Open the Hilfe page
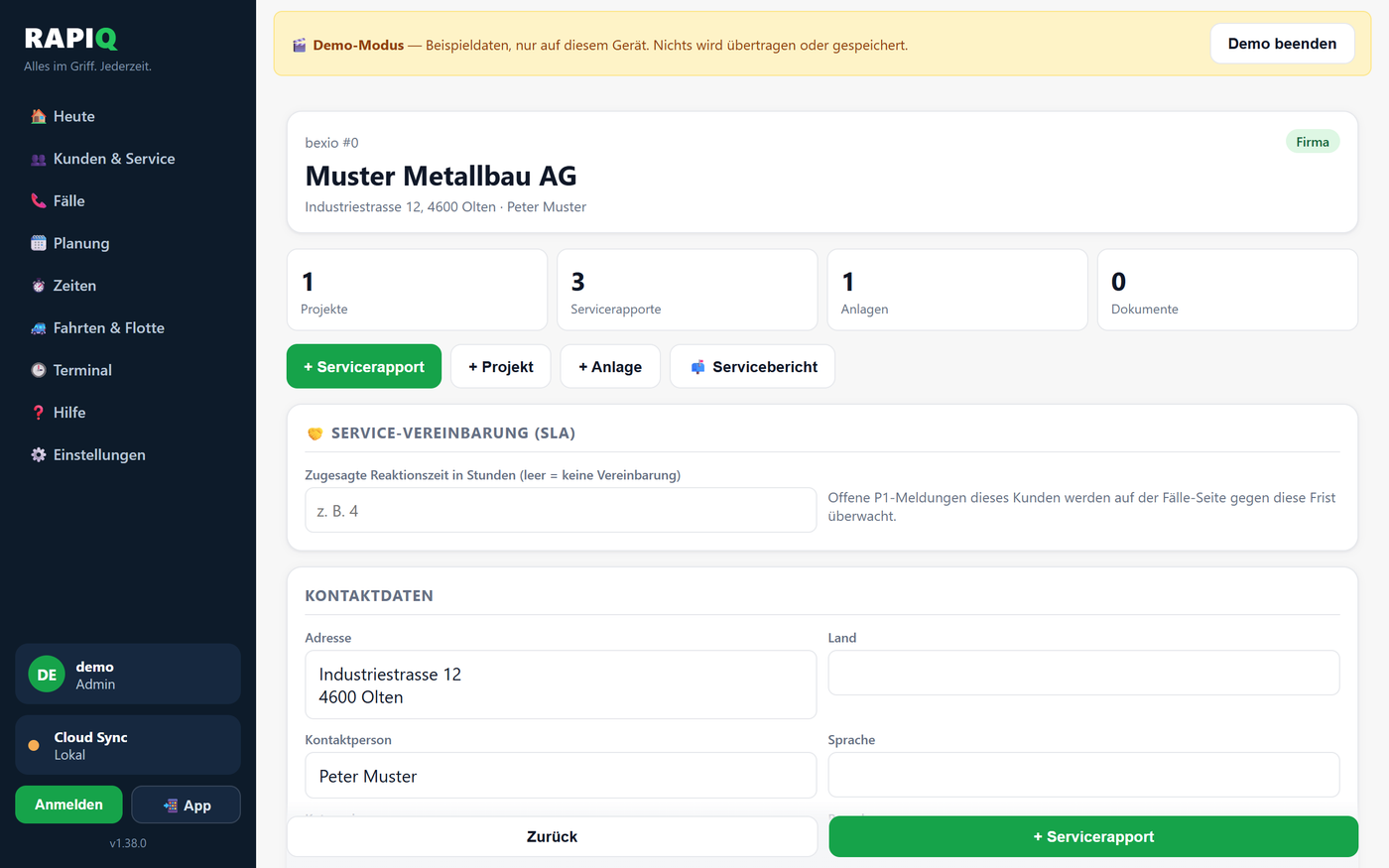The width and height of the screenshot is (1389, 868). point(128,413)
